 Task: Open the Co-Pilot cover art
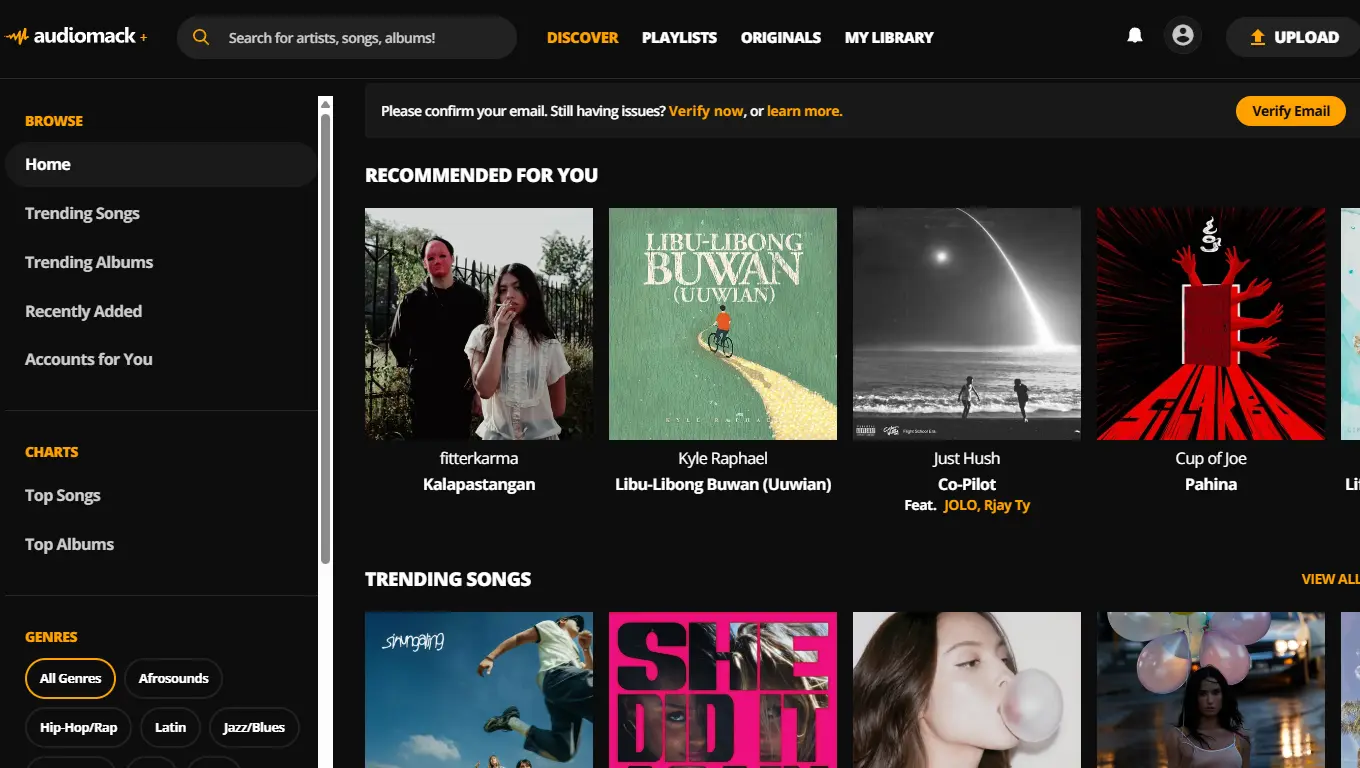click(x=967, y=324)
